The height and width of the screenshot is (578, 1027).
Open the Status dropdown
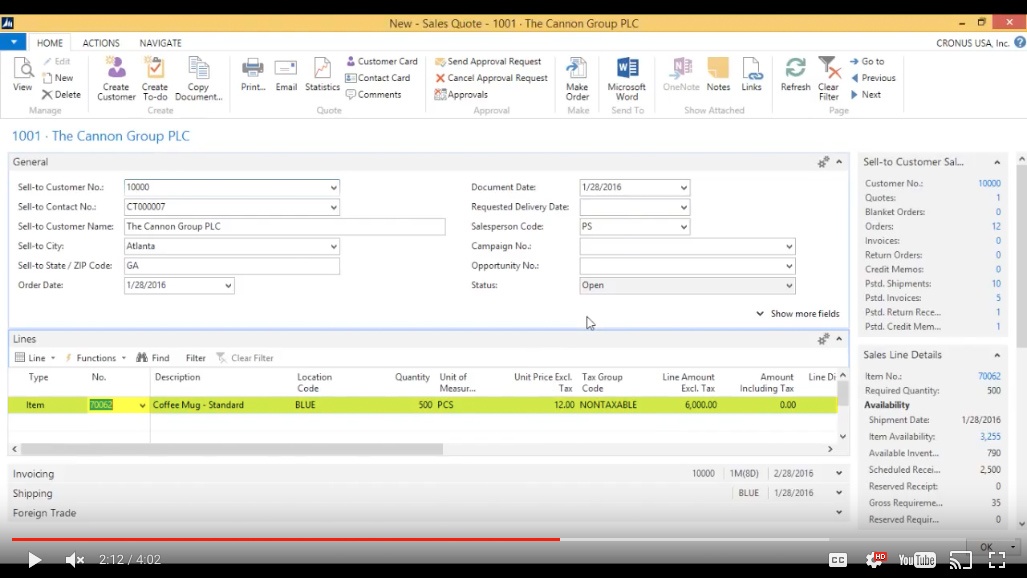pyautogui.click(x=789, y=286)
